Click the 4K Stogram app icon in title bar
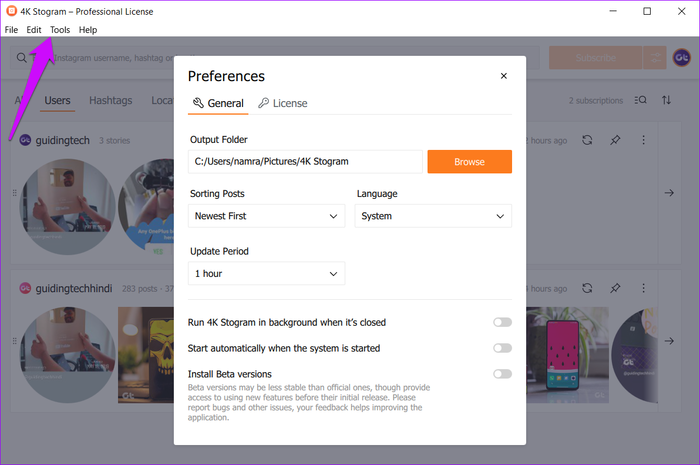Image resolution: width=700 pixels, height=465 pixels. [x=12, y=11]
